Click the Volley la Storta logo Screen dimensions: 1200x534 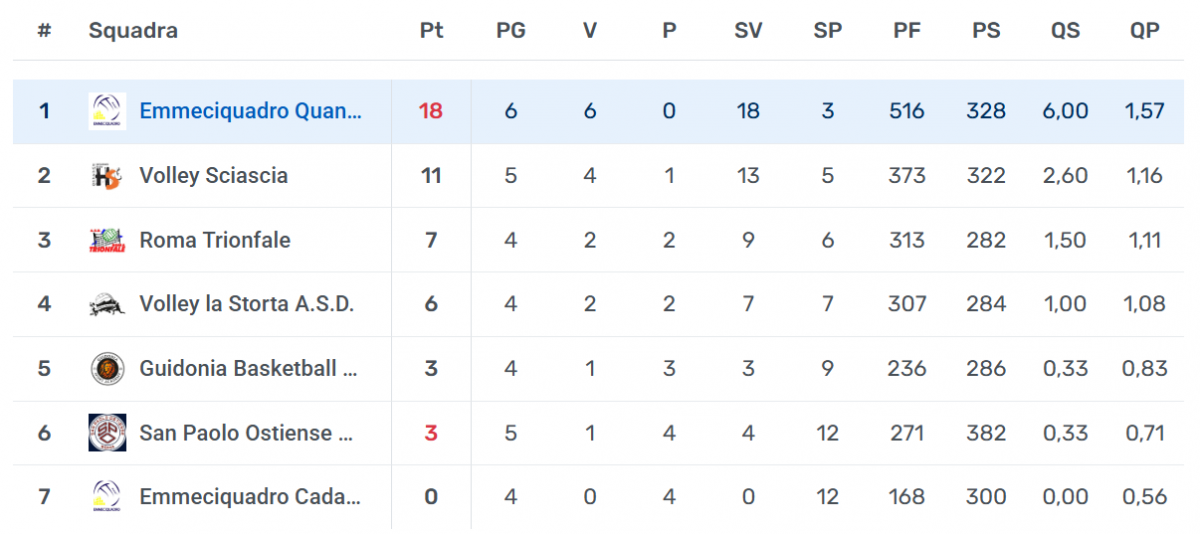(x=107, y=304)
